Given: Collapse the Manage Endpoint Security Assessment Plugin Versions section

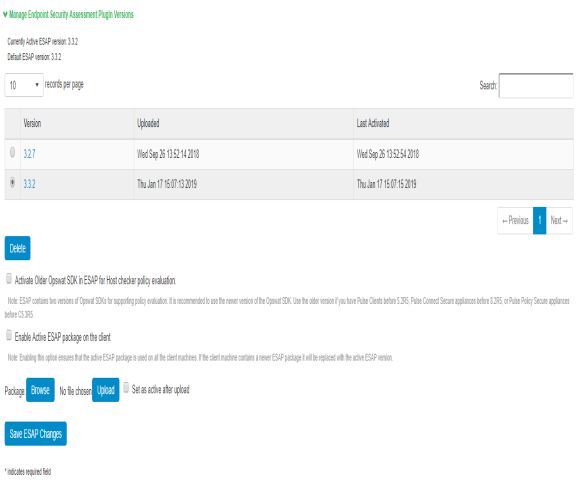Looking at the screenshot, I should coord(68,14).
